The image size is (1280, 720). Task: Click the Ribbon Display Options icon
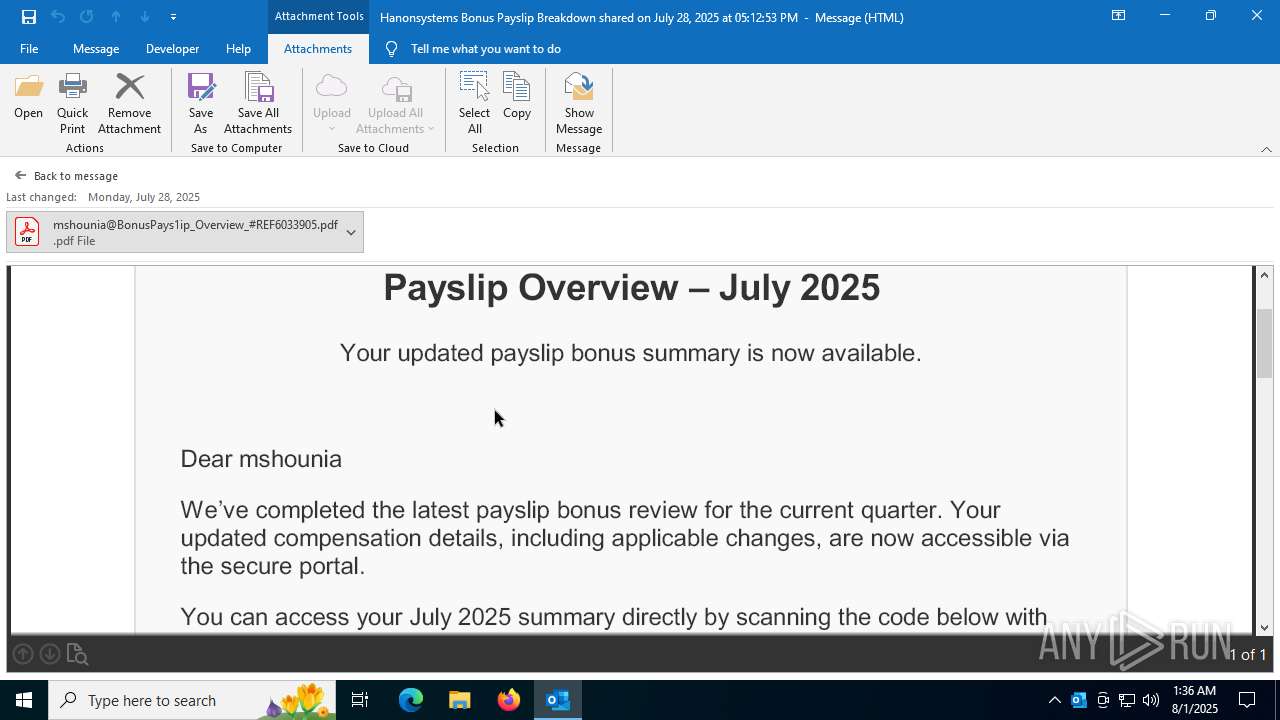coord(1118,16)
